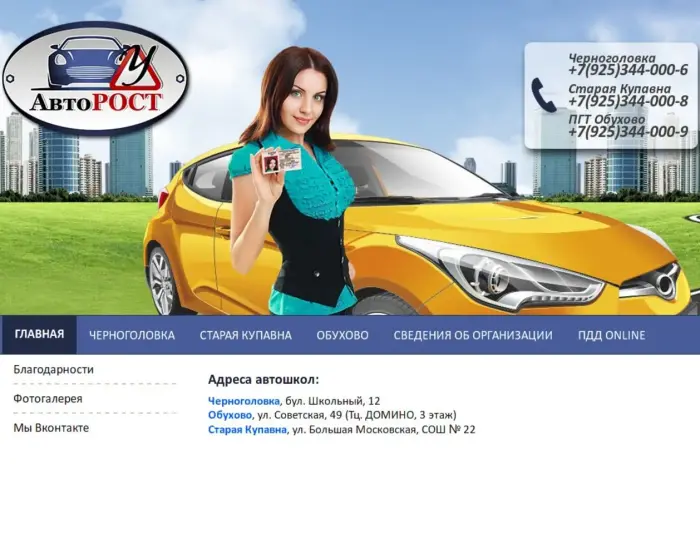Click address text бул. Школьный, 12
Image resolution: width=700 pixels, height=534 pixels.
point(333,401)
